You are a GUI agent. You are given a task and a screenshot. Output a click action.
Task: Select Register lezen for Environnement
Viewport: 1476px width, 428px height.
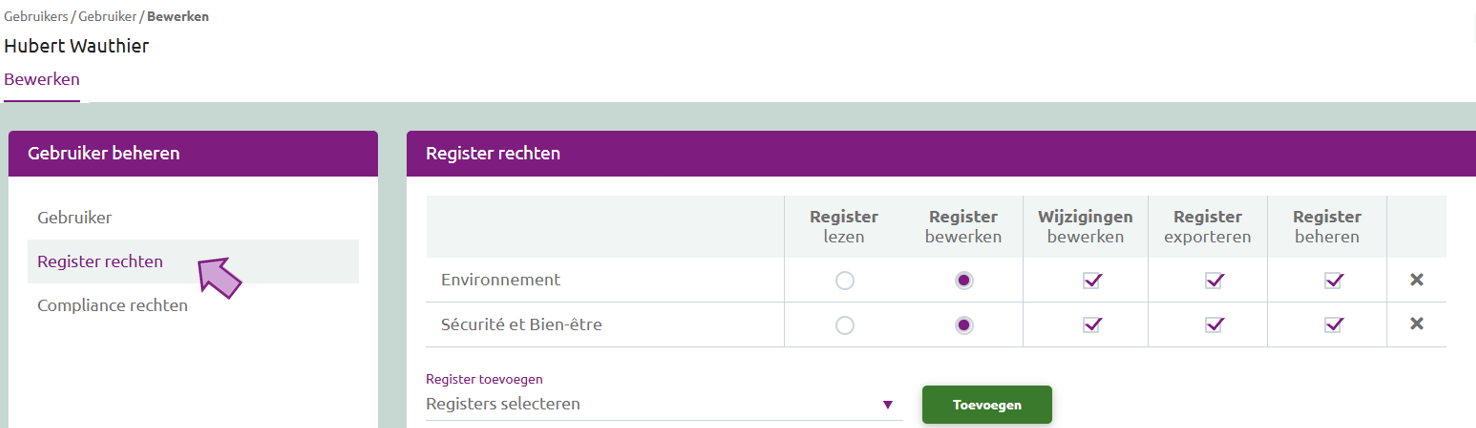pos(845,281)
